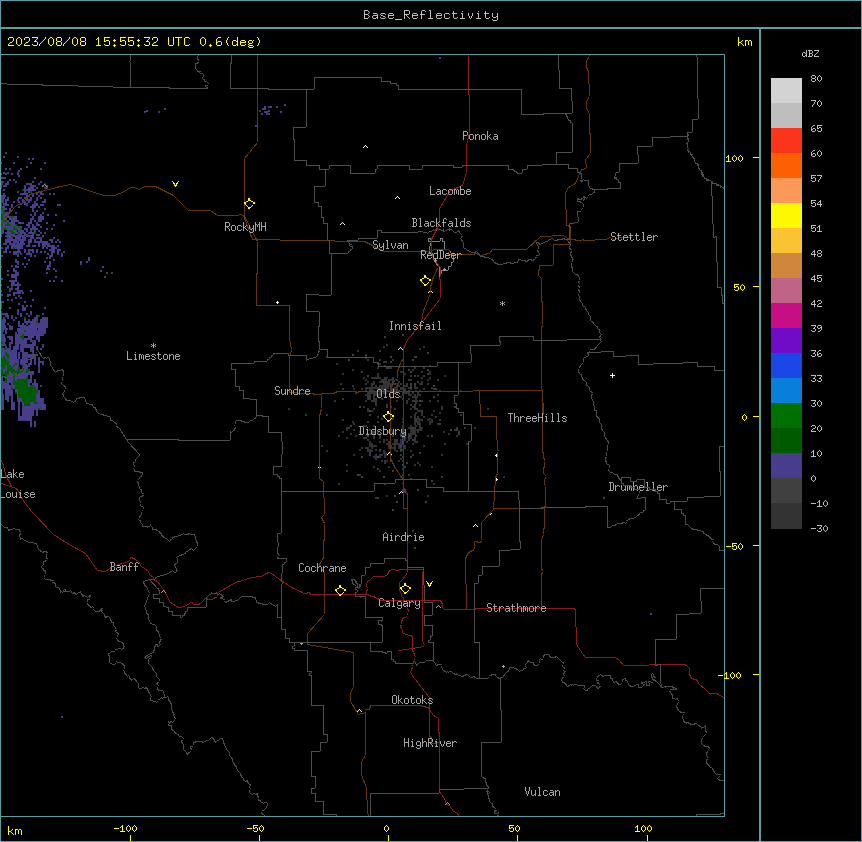Screen dimensions: 862x842
Task: Click the Drumheller label
Action: (638, 487)
